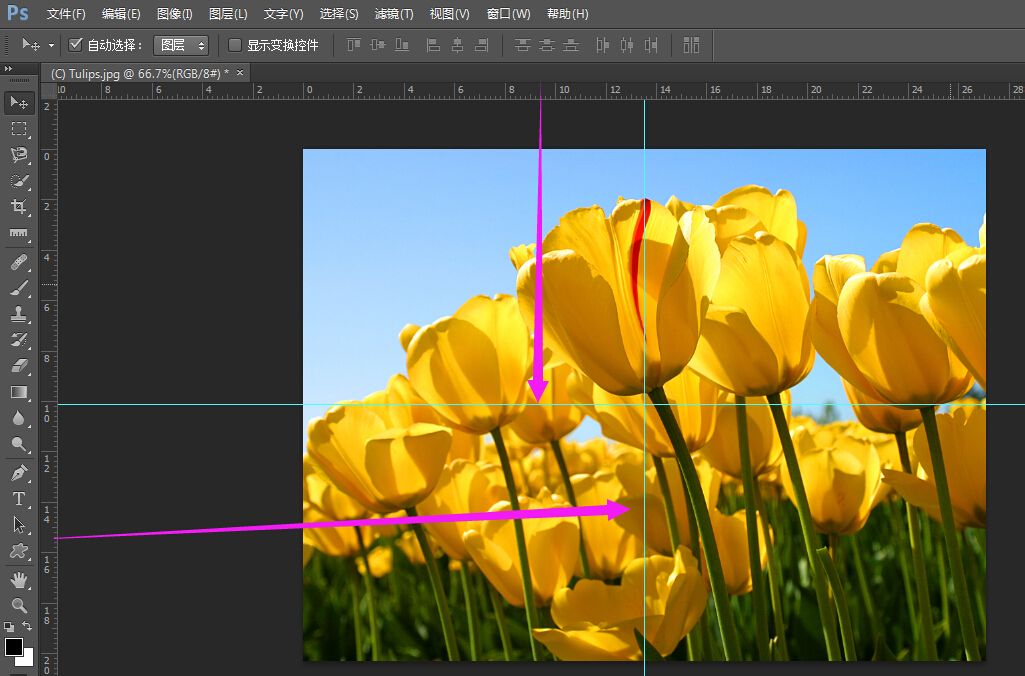
Task: Distribute top edges in options bar
Action: tap(522, 45)
